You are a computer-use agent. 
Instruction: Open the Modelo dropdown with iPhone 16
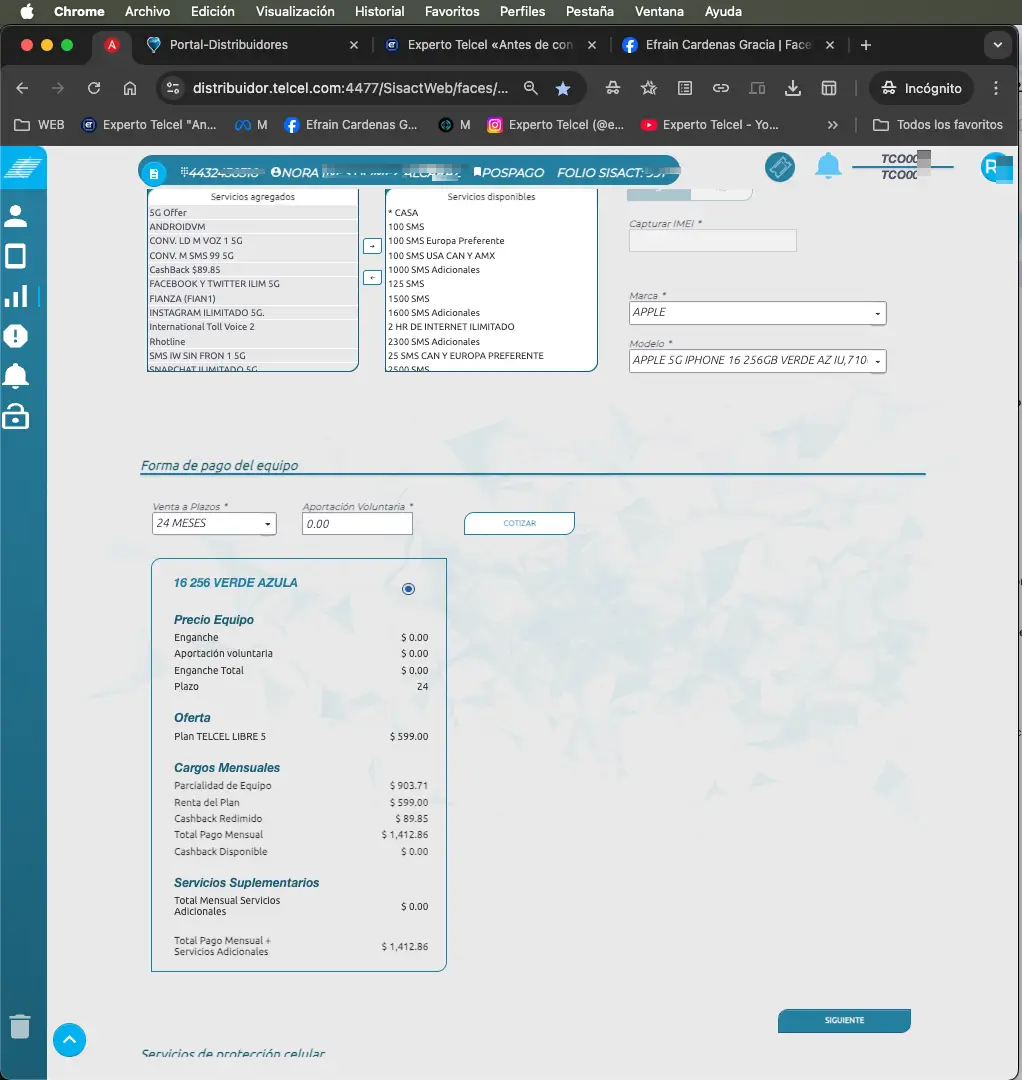(x=758, y=361)
